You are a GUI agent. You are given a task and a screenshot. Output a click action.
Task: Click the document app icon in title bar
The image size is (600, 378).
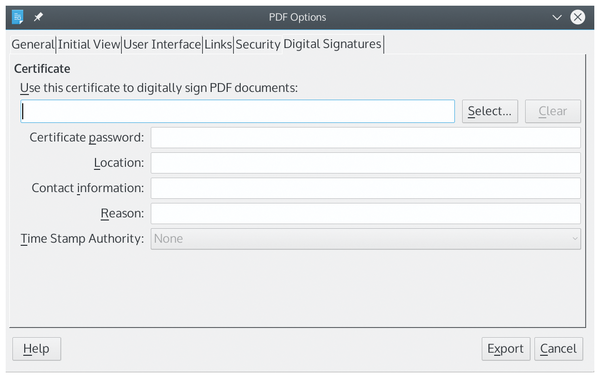pyautogui.click(x=18, y=17)
